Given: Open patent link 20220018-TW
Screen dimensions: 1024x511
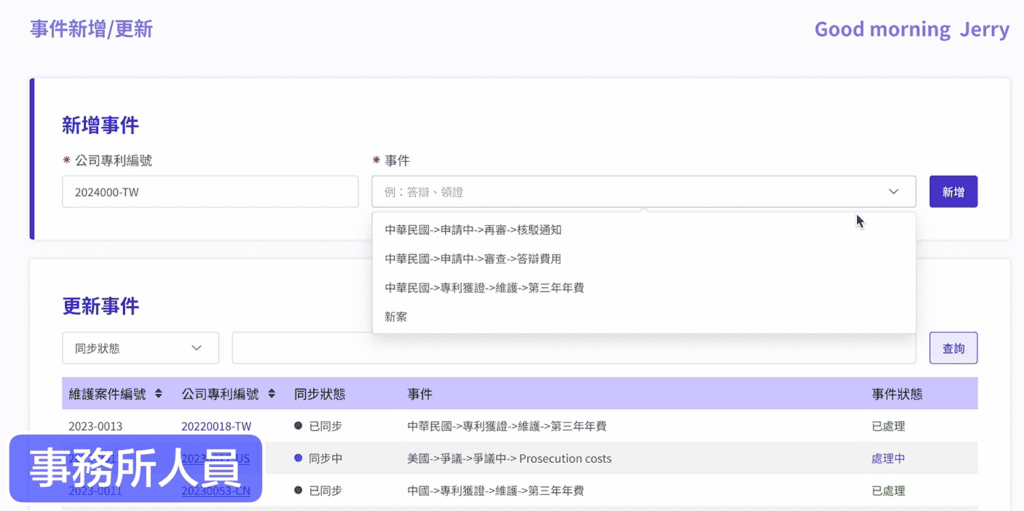Looking at the screenshot, I should tap(216, 426).
